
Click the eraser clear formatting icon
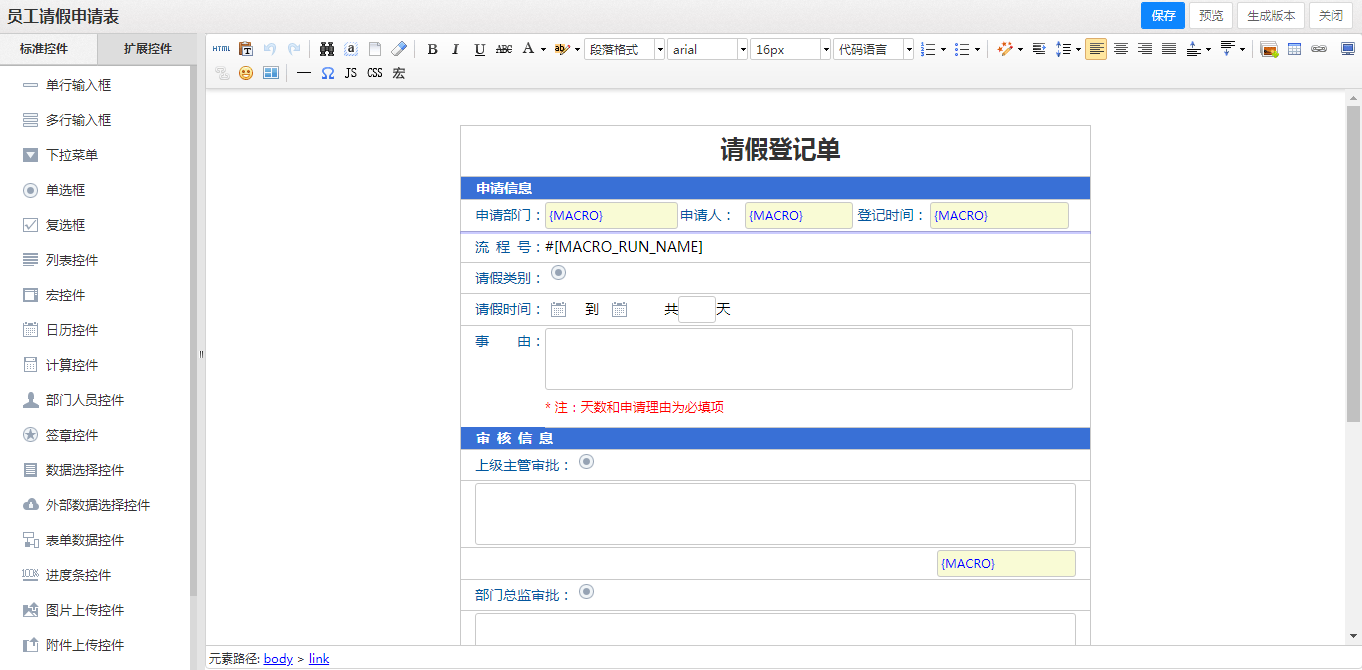pos(399,49)
